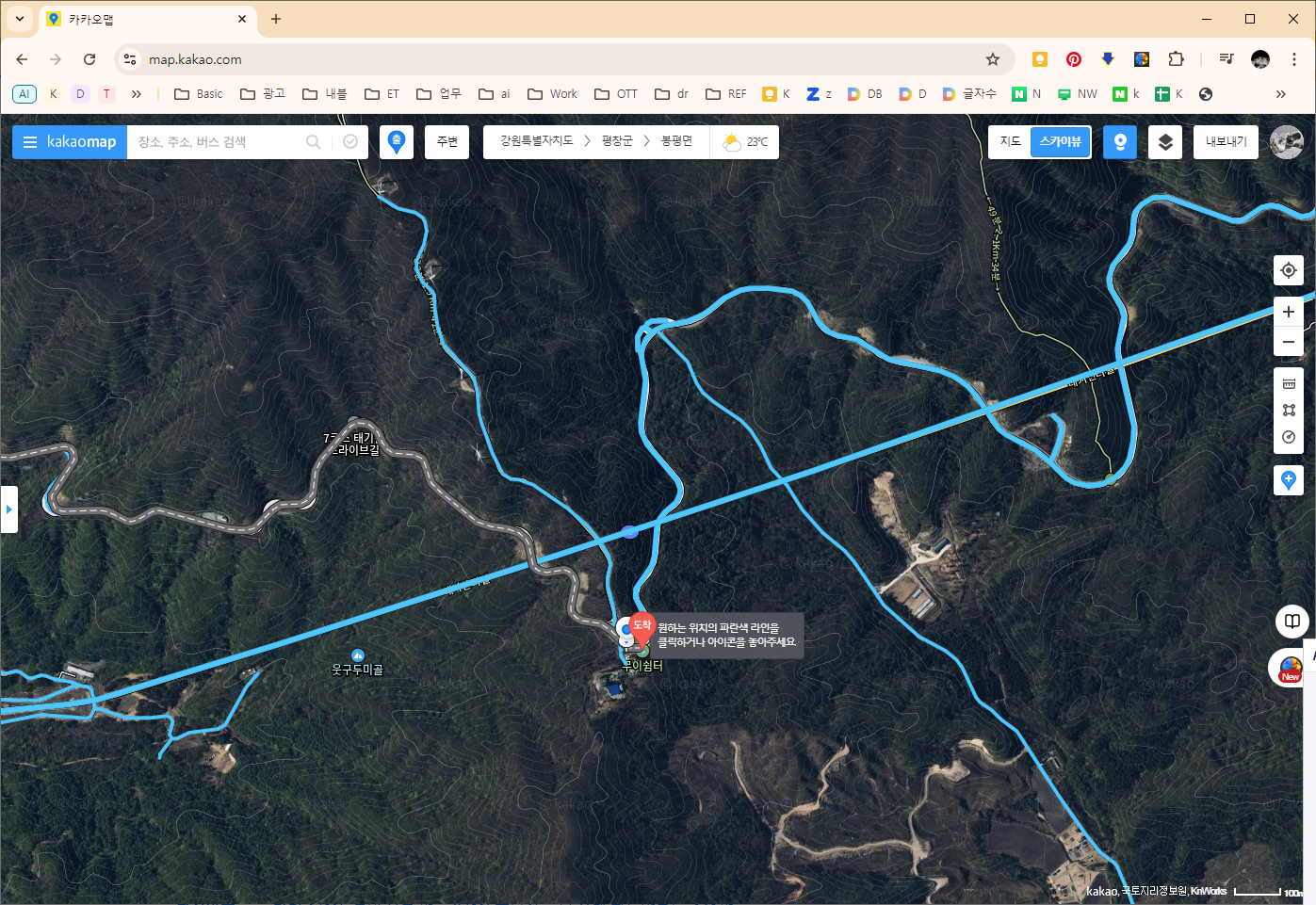Open the user profile avatar on map

[1287, 142]
